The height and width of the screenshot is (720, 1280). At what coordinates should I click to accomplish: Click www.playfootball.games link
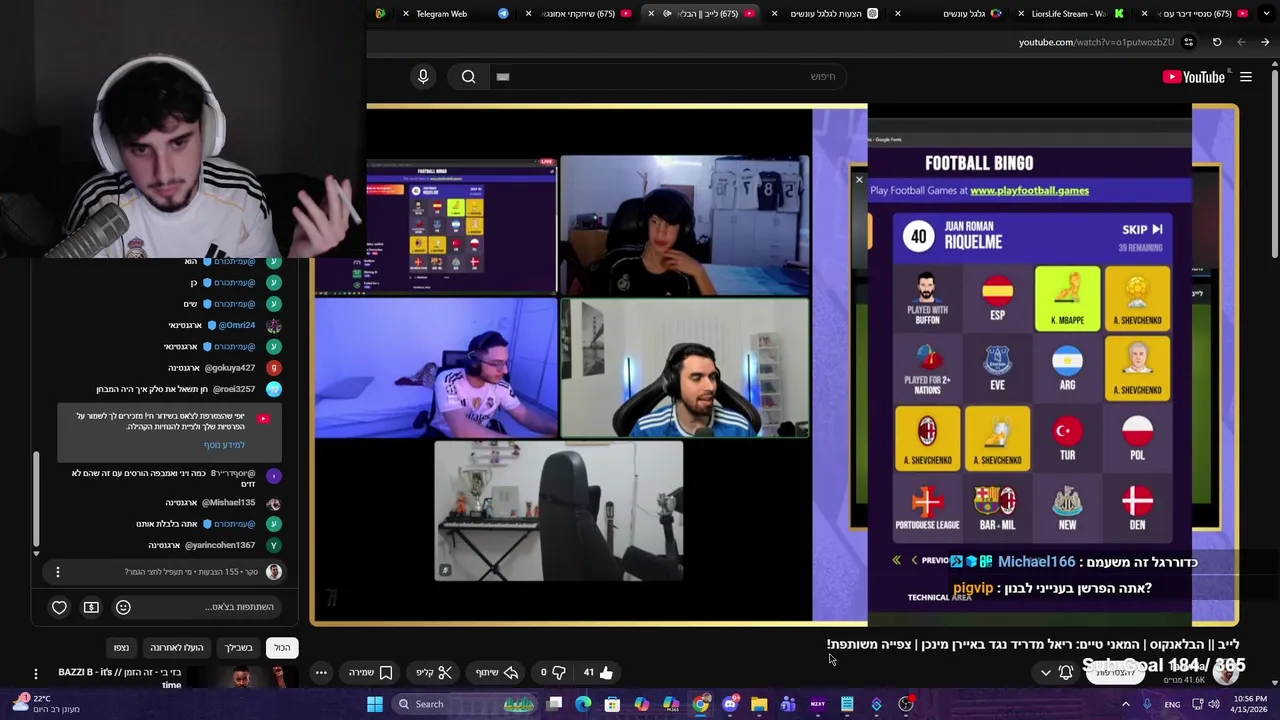tap(1029, 190)
